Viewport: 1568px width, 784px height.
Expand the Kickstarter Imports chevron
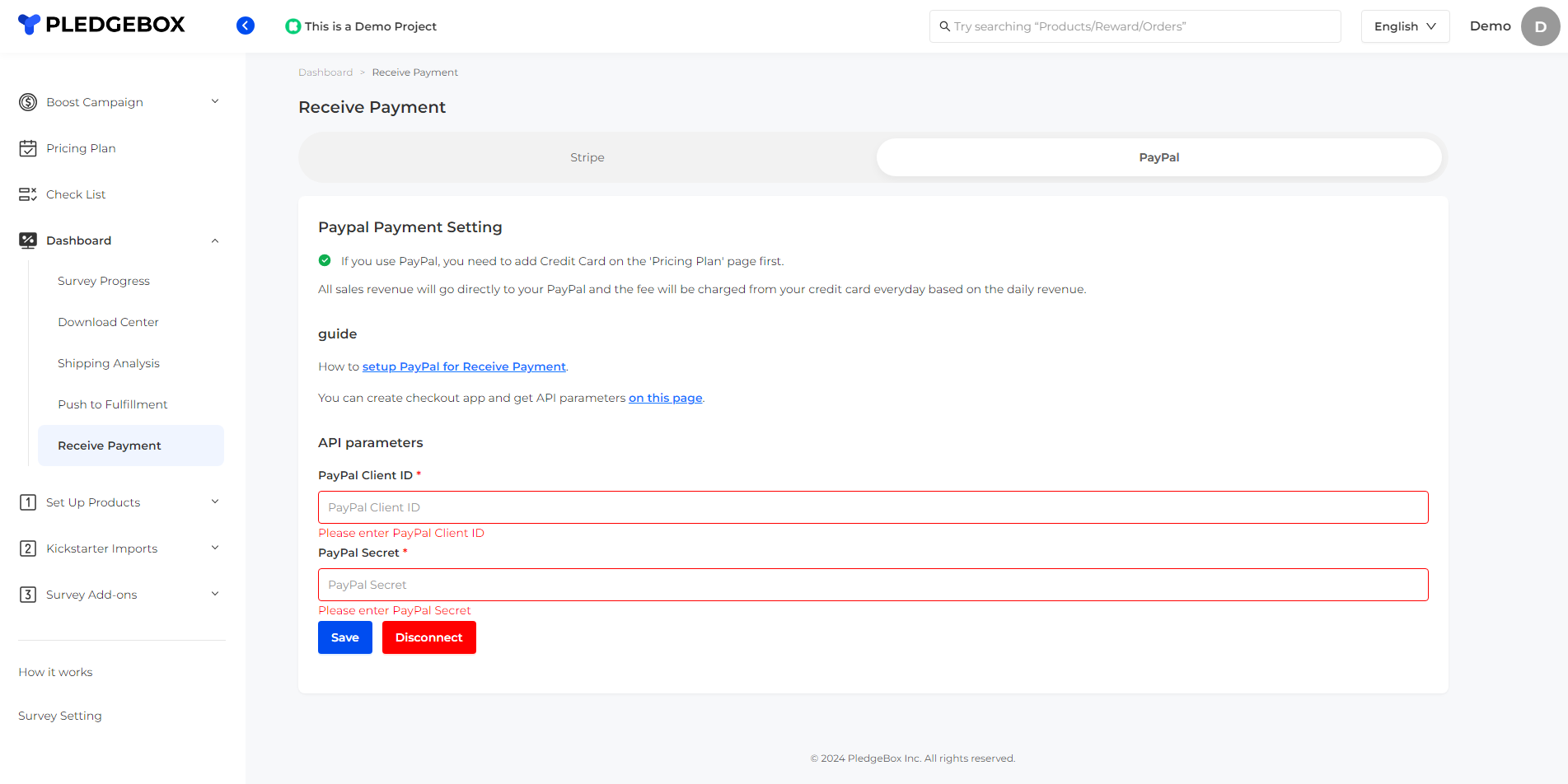(x=215, y=548)
